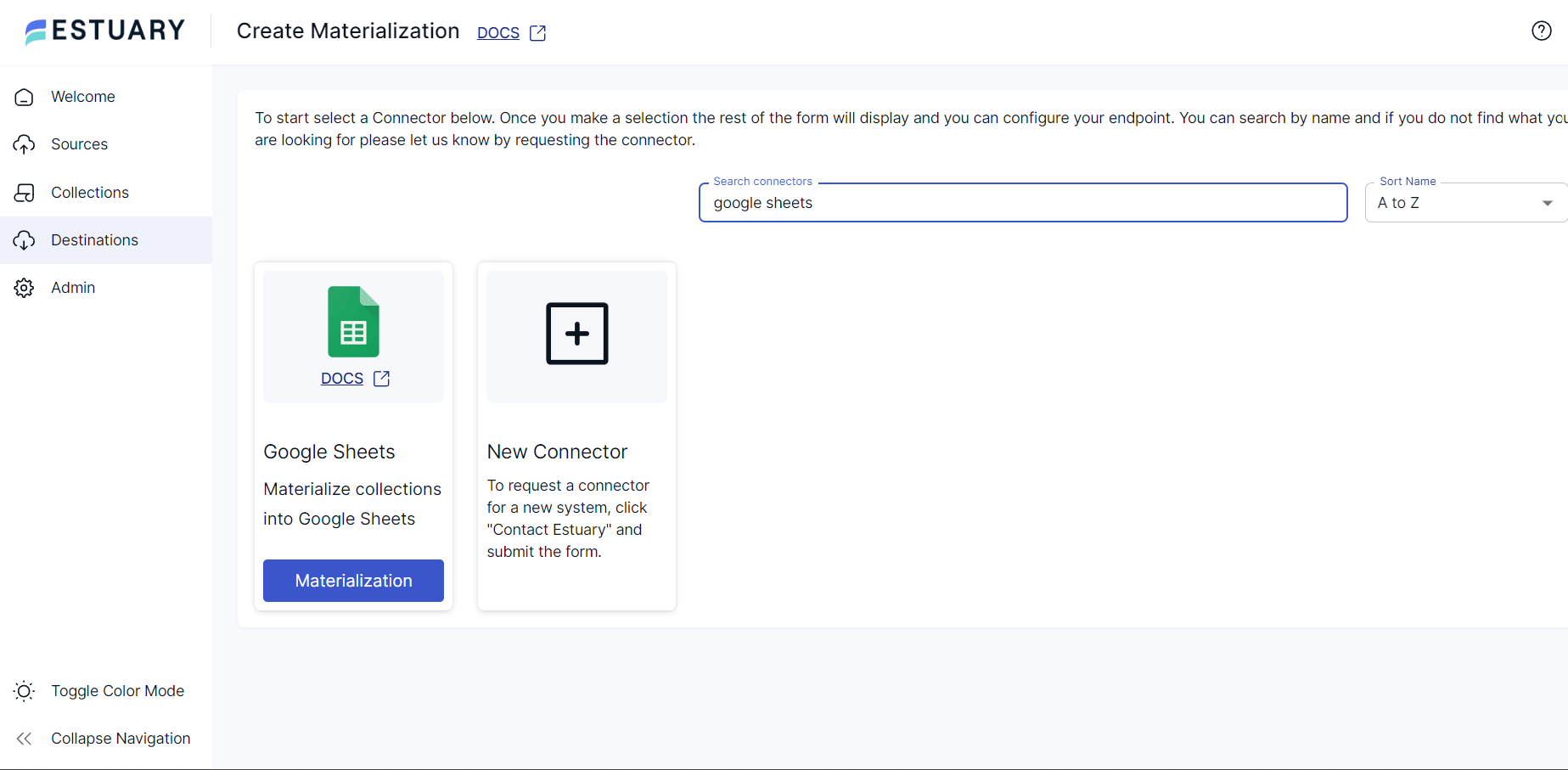Select the Collections stacked-layers icon
1568x770 pixels.
pos(24,192)
